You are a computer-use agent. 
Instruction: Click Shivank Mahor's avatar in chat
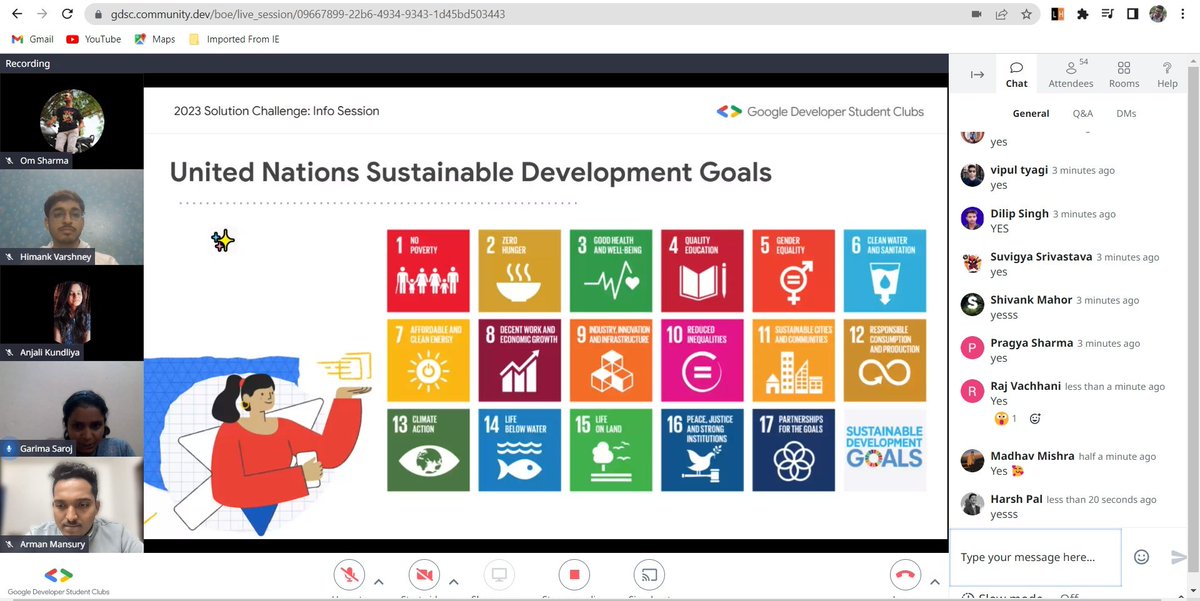[972, 305]
